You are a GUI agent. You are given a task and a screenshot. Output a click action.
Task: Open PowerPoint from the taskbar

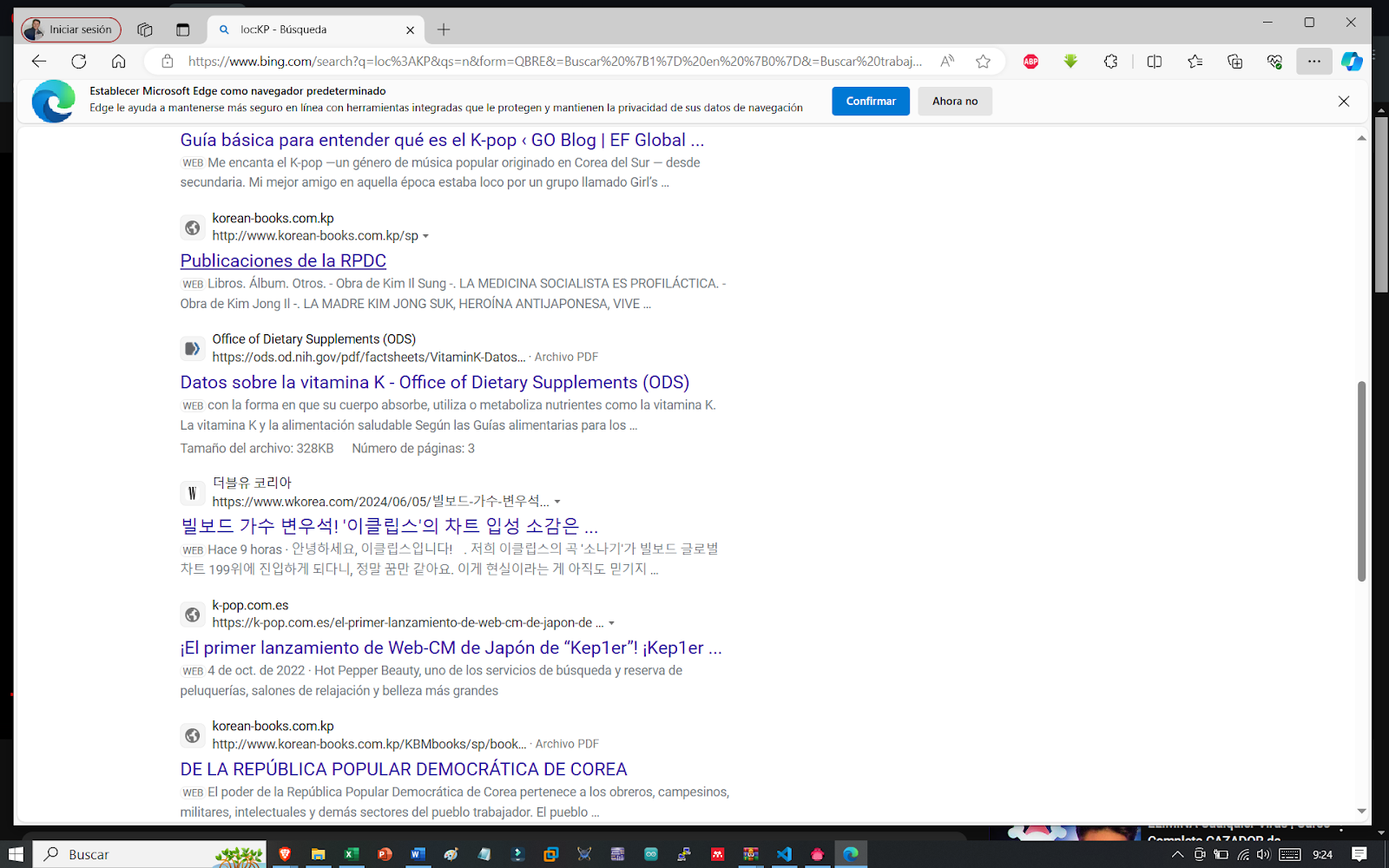pyautogui.click(x=385, y=854)
